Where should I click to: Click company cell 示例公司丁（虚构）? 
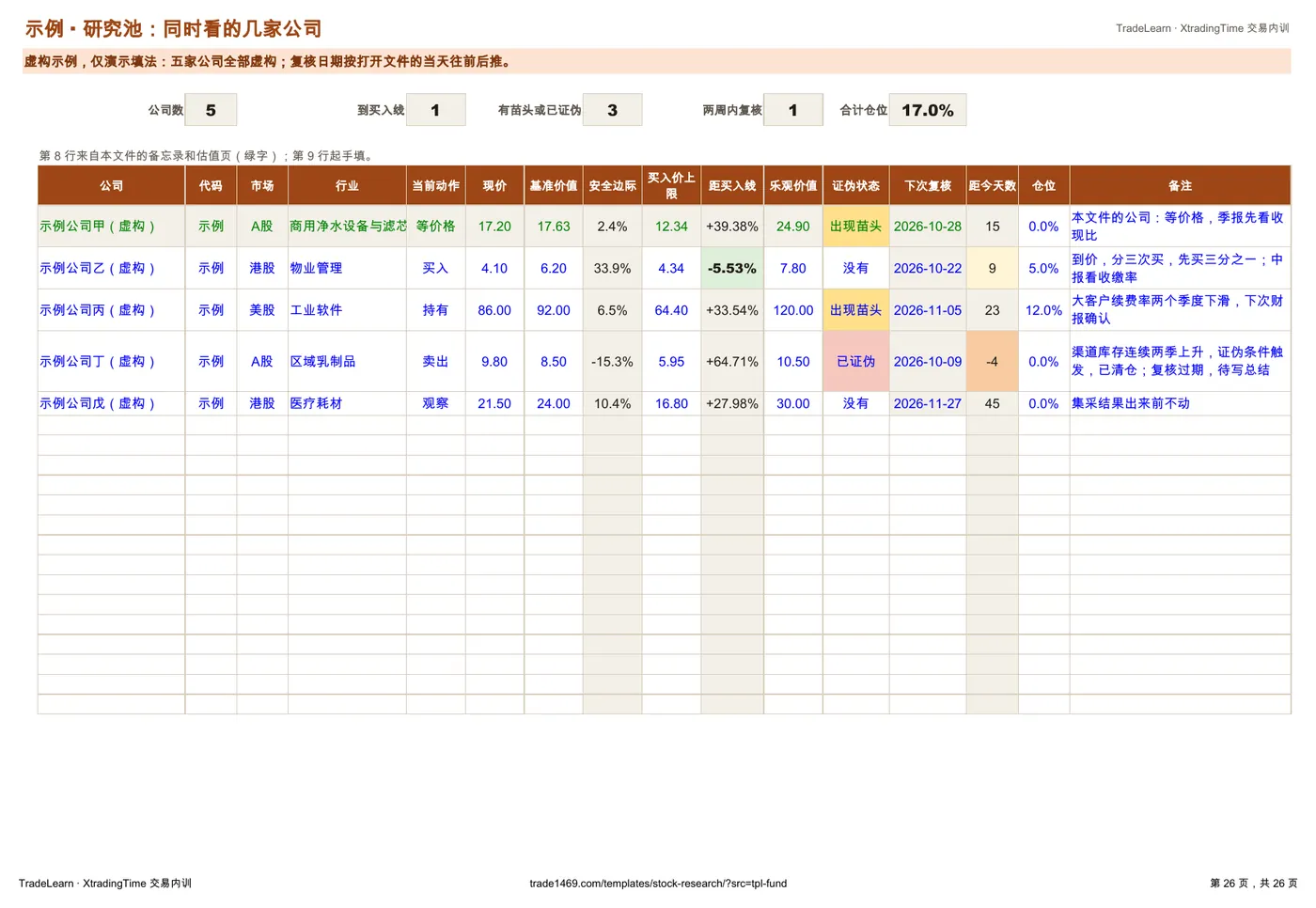pos(111,362)
